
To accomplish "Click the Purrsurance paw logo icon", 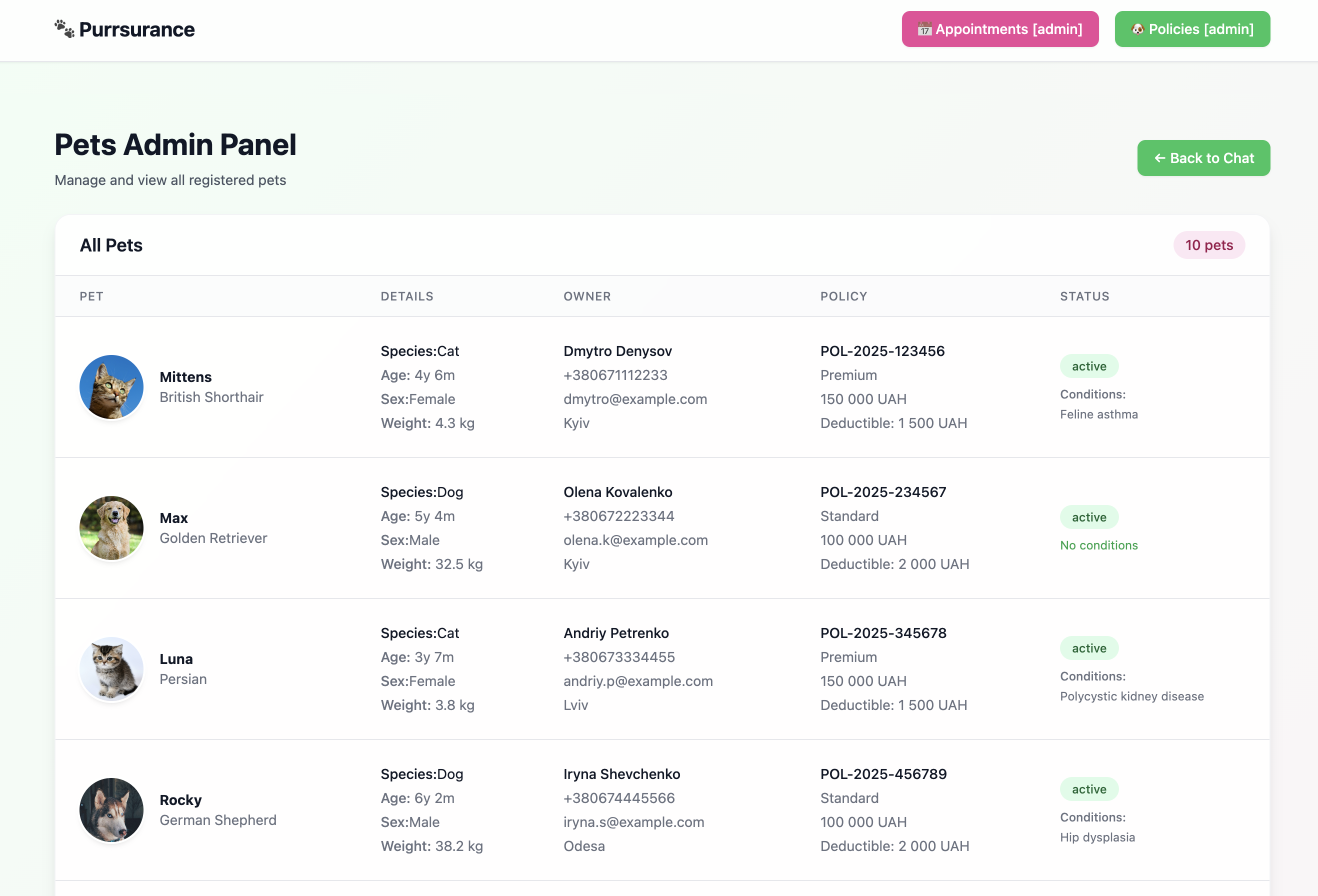I will tap(64, 29).
